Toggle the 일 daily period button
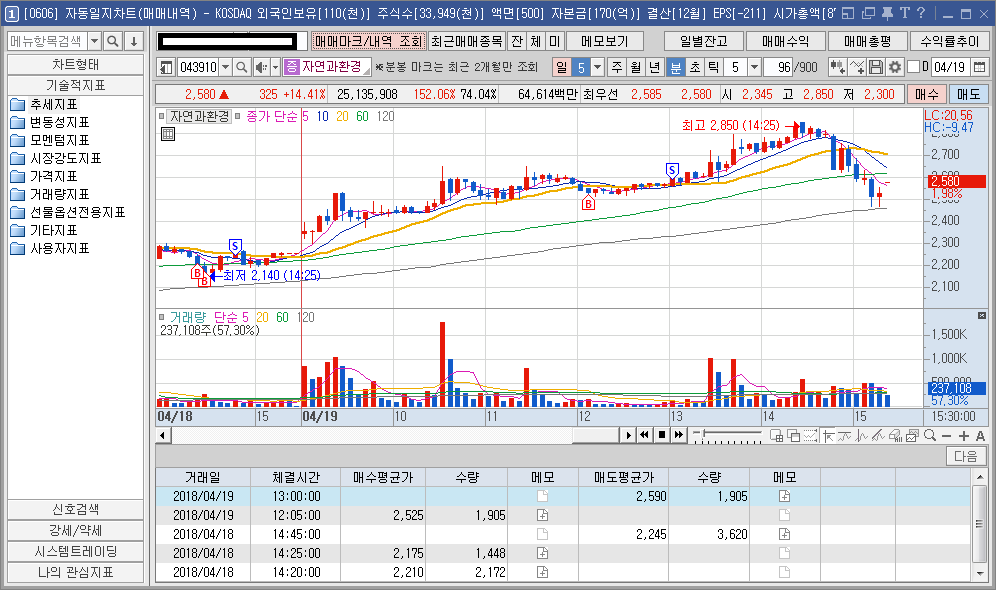 562,67
